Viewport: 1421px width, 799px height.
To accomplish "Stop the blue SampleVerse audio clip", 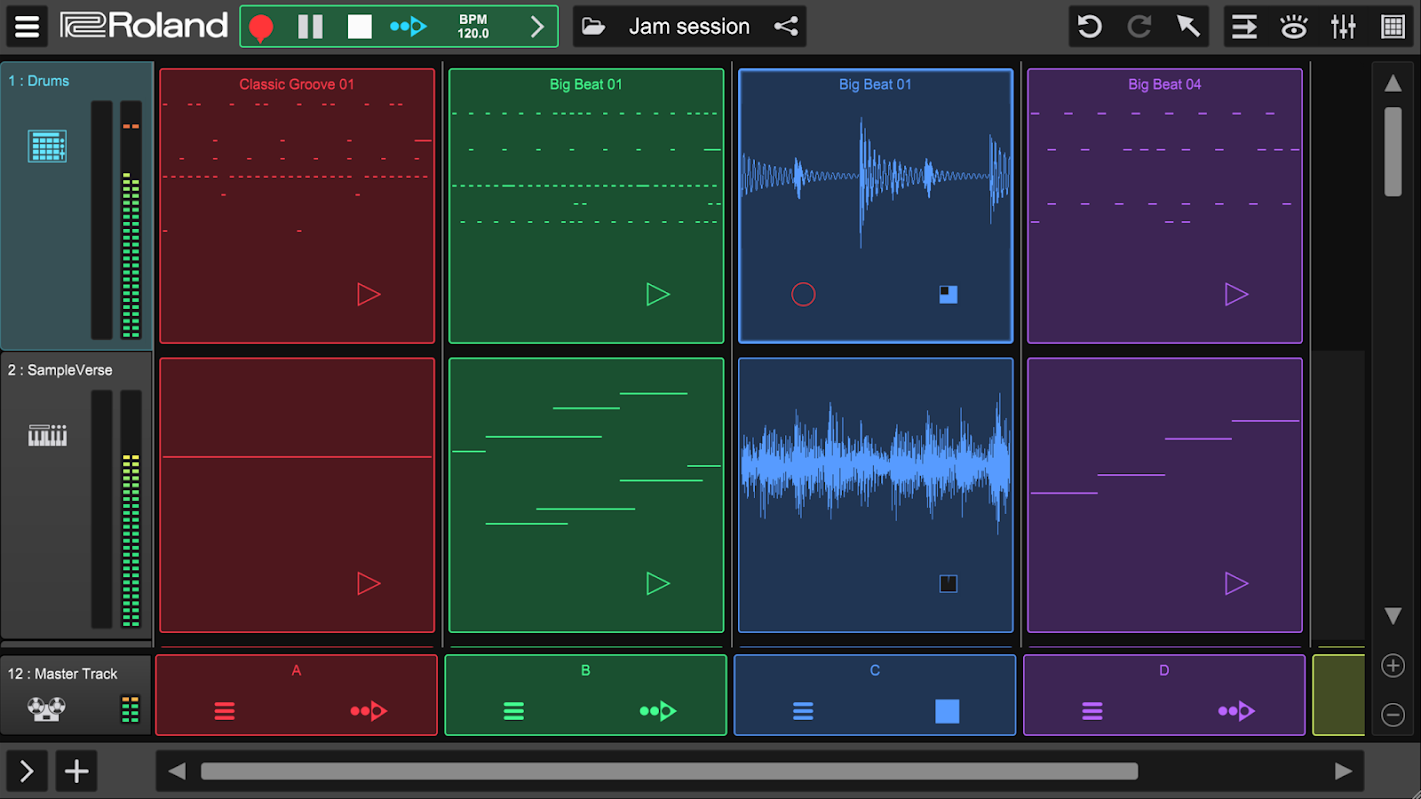I will coord(948,583).
